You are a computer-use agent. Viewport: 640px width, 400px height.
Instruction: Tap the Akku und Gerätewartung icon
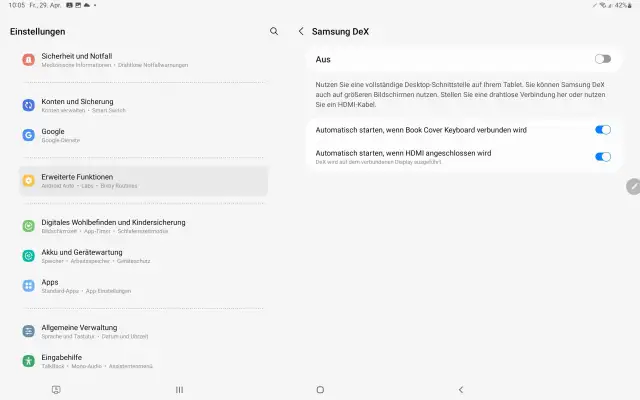click(x=28, y=256)
